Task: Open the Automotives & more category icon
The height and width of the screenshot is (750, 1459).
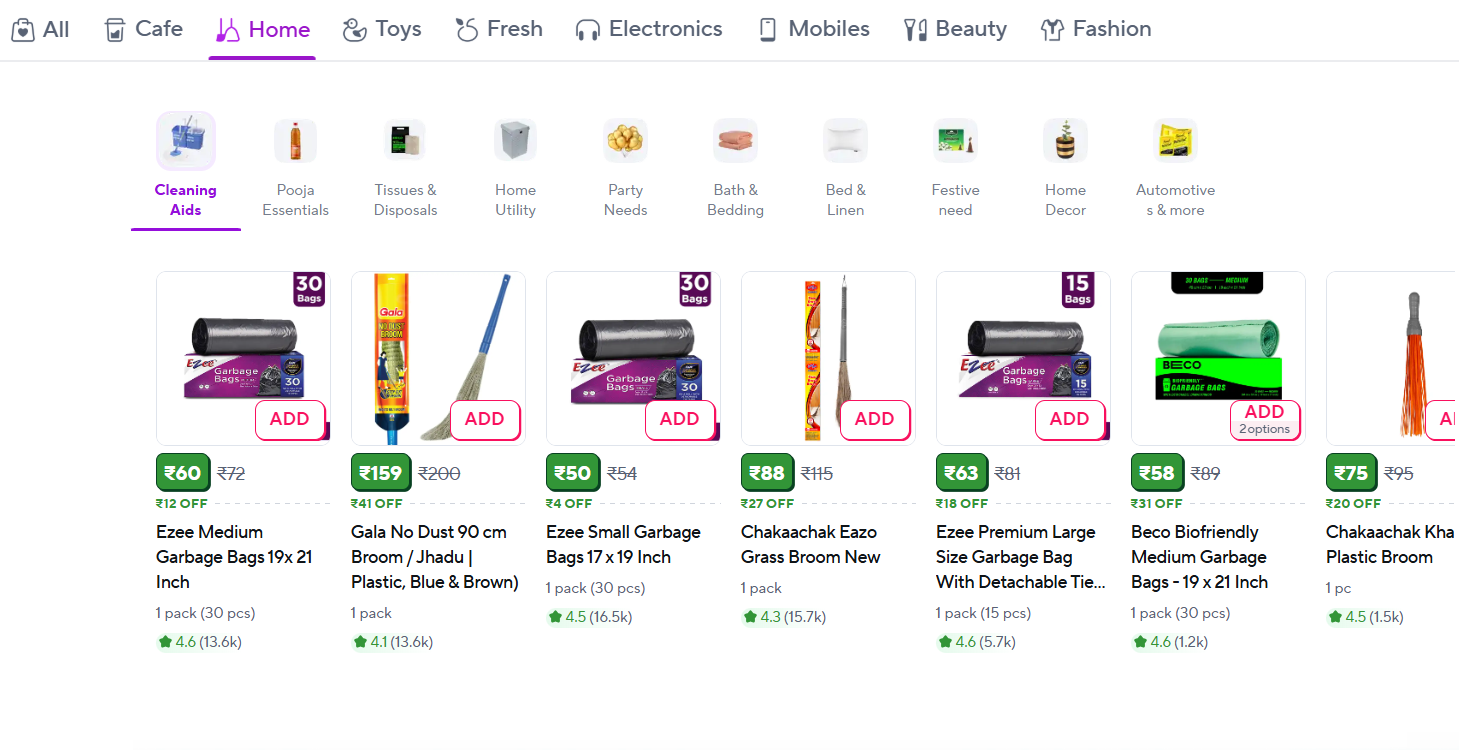Action: click(1175, 142)
